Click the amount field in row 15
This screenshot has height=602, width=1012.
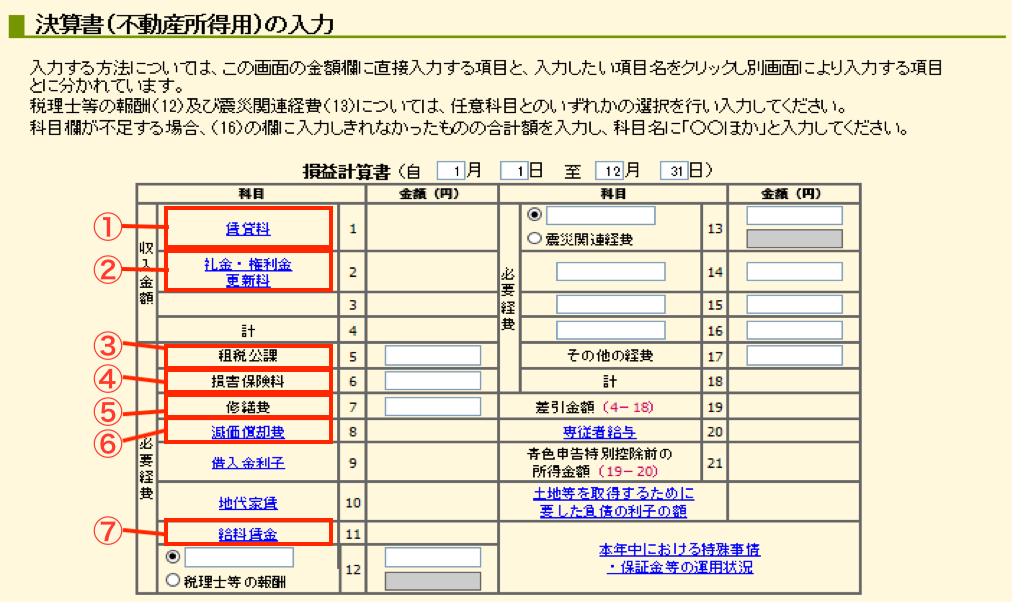[x=794, y=305]
